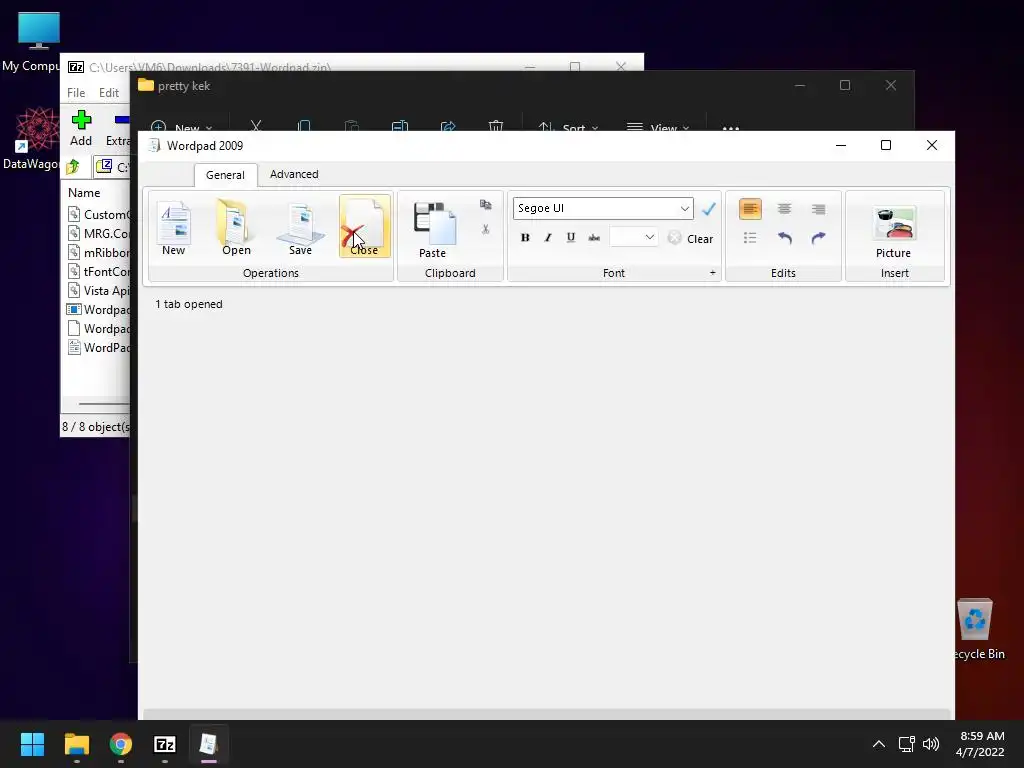Open the font size dropdown
Screen dimensions: 1024x768
[649, 237]
